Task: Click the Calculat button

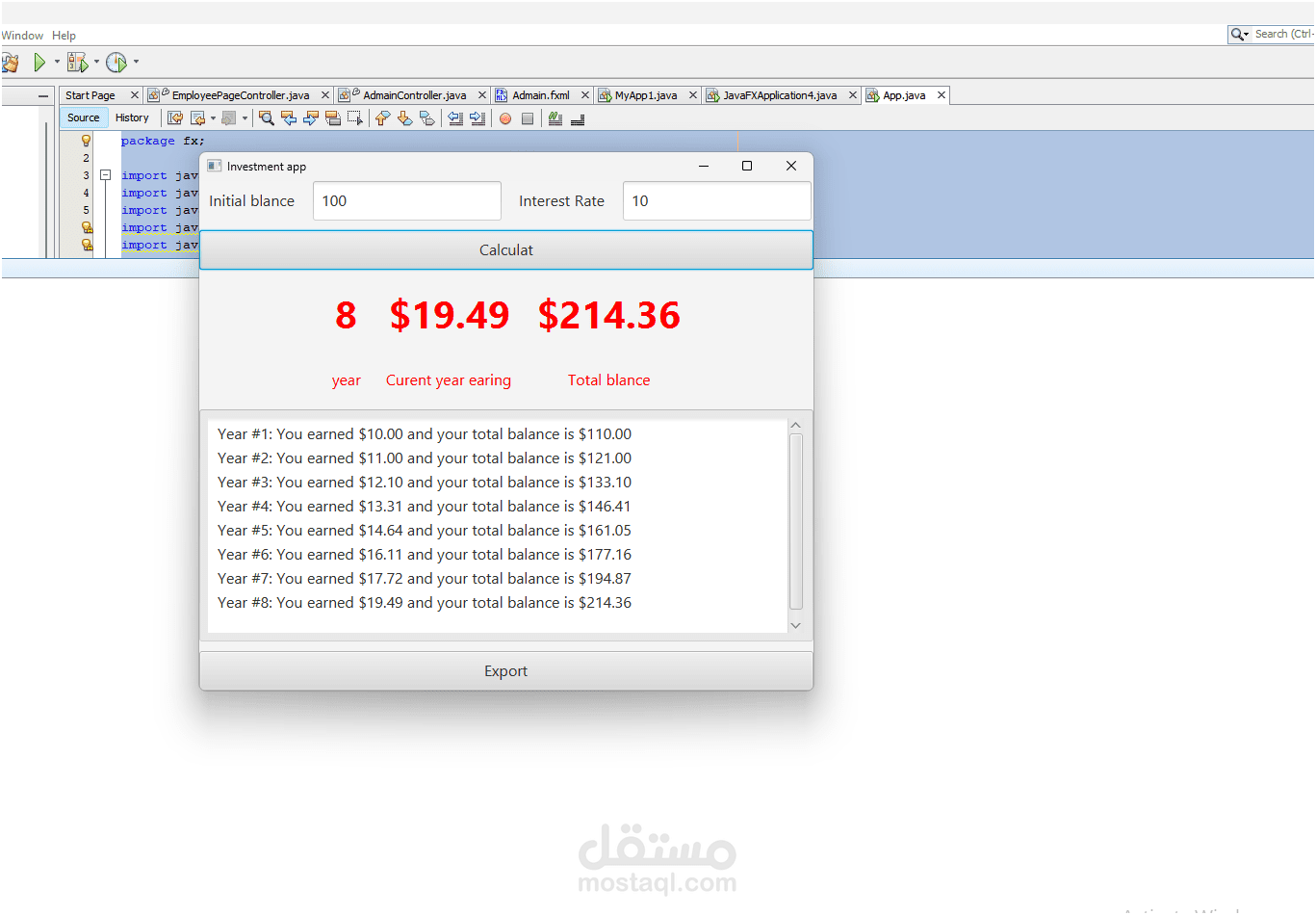Action: pyautogui.click(x=506, y=250)
